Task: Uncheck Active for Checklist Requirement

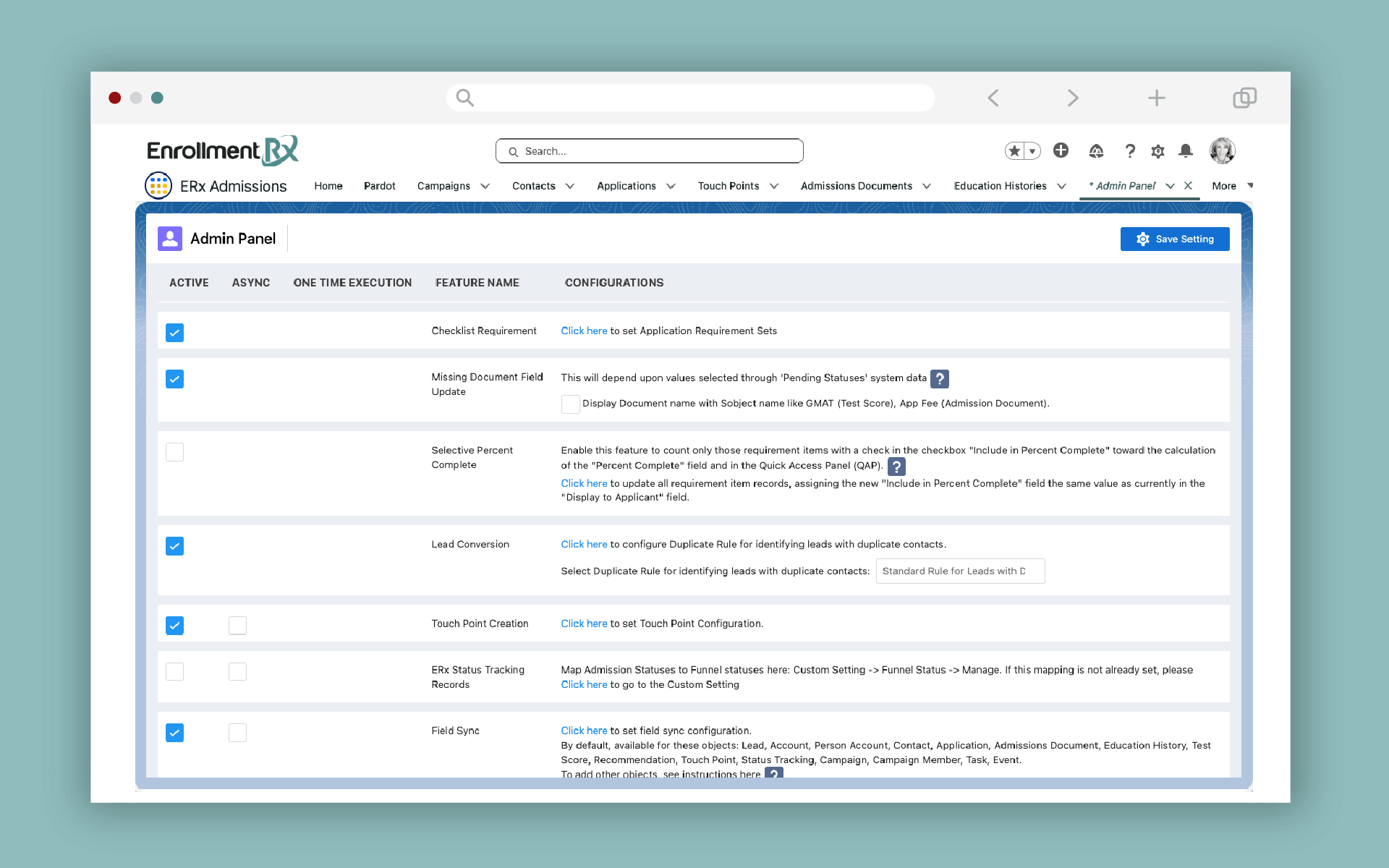Action: coord(174,333)
